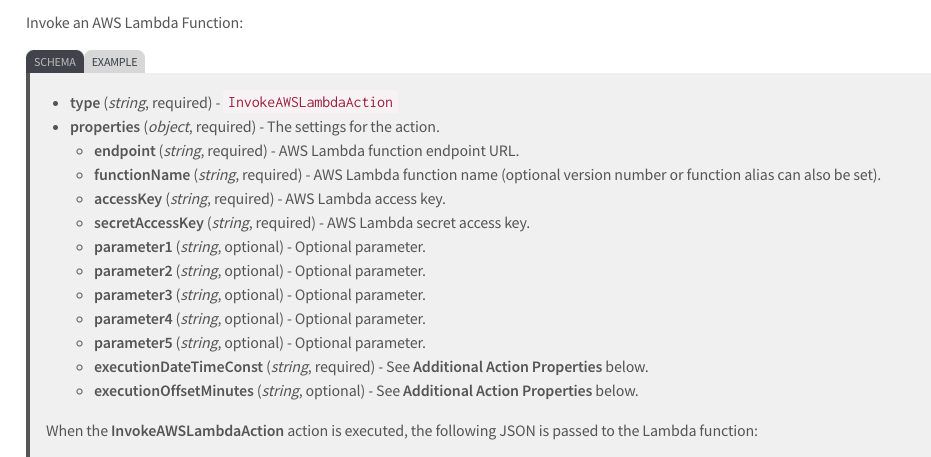Open the EXAMPLE tab
The image size is (931, 457).
pyautogui.click(x=115, y=62)
